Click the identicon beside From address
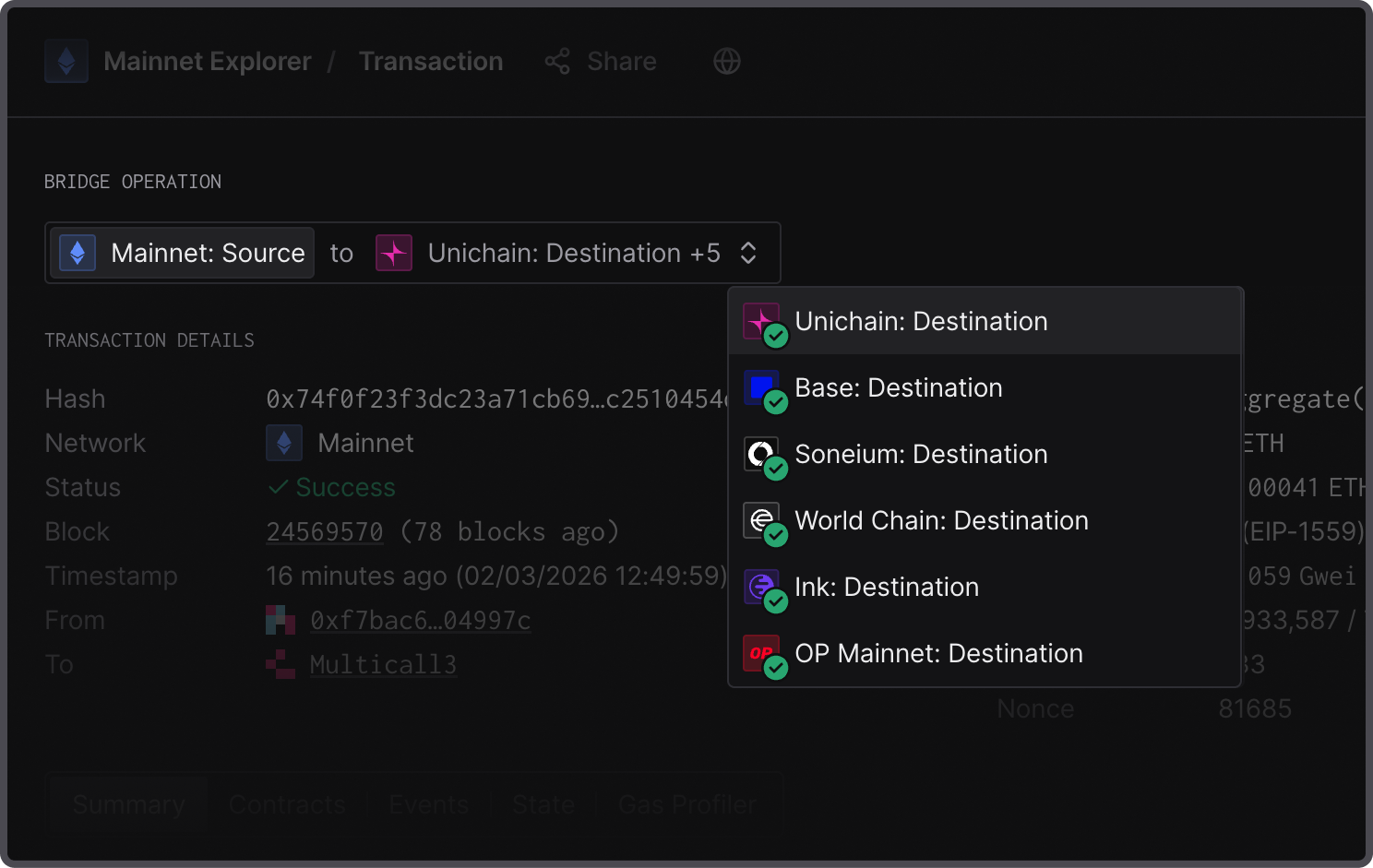Image resolution: width=1373 pixels, height=868 pixels. pos(281,620)
